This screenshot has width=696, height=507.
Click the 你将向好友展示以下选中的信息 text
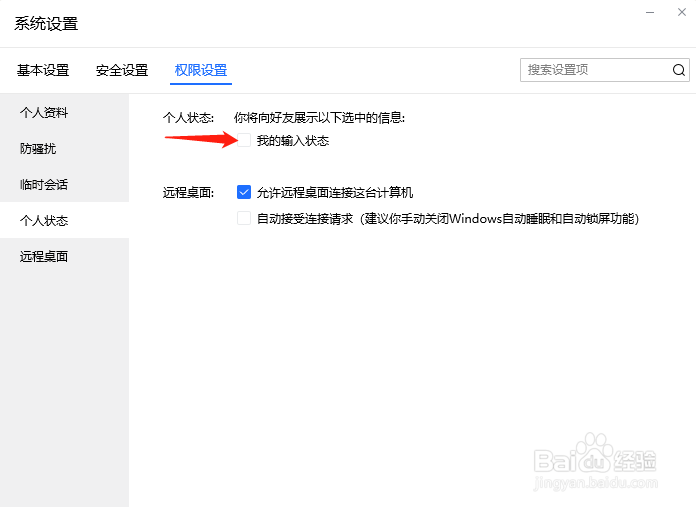319,118
